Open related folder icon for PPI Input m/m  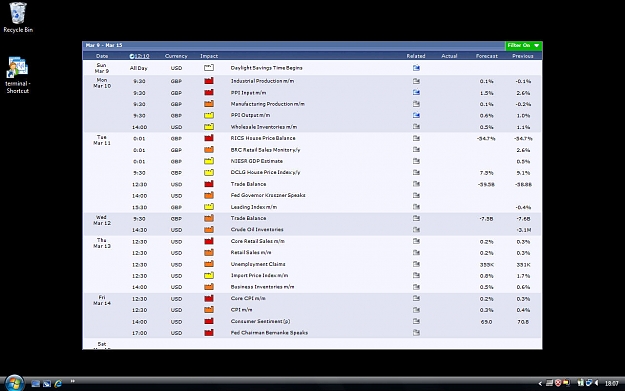[x=416, y=92]
